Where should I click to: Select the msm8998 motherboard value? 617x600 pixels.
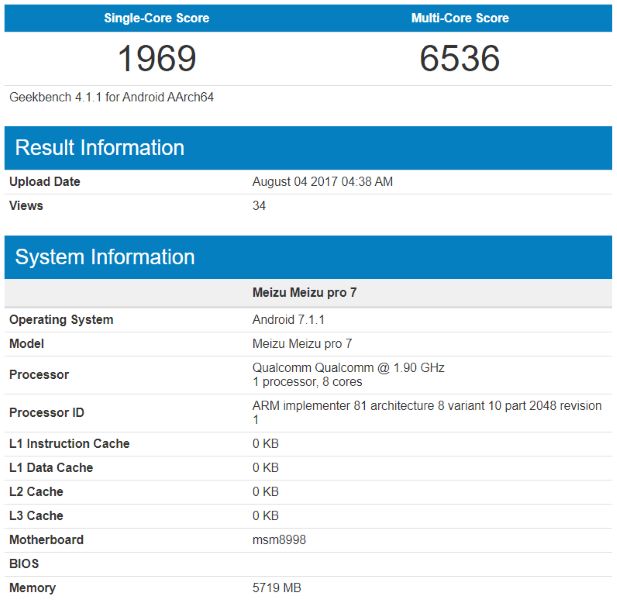tap(279, 540)
